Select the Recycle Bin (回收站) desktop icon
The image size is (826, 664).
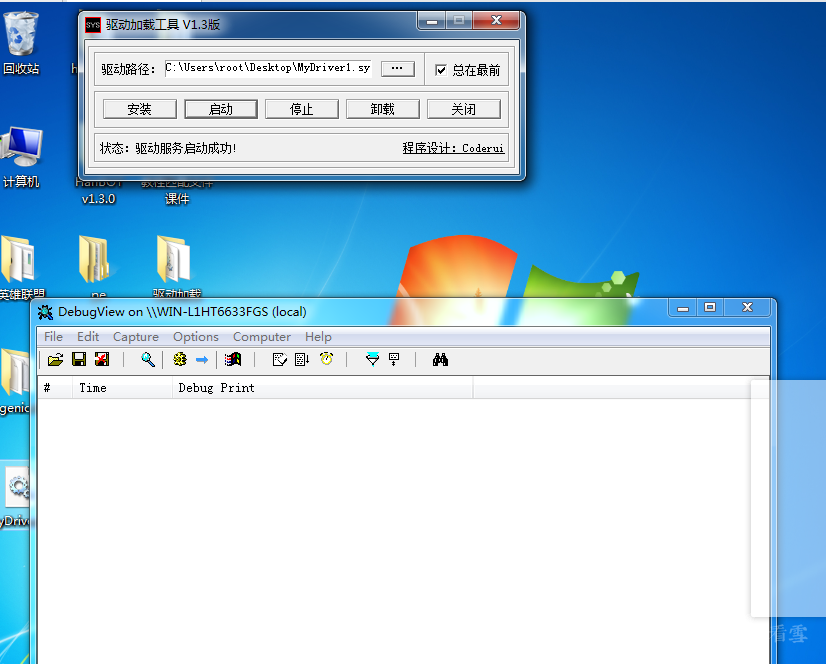(x=21, y=43)
